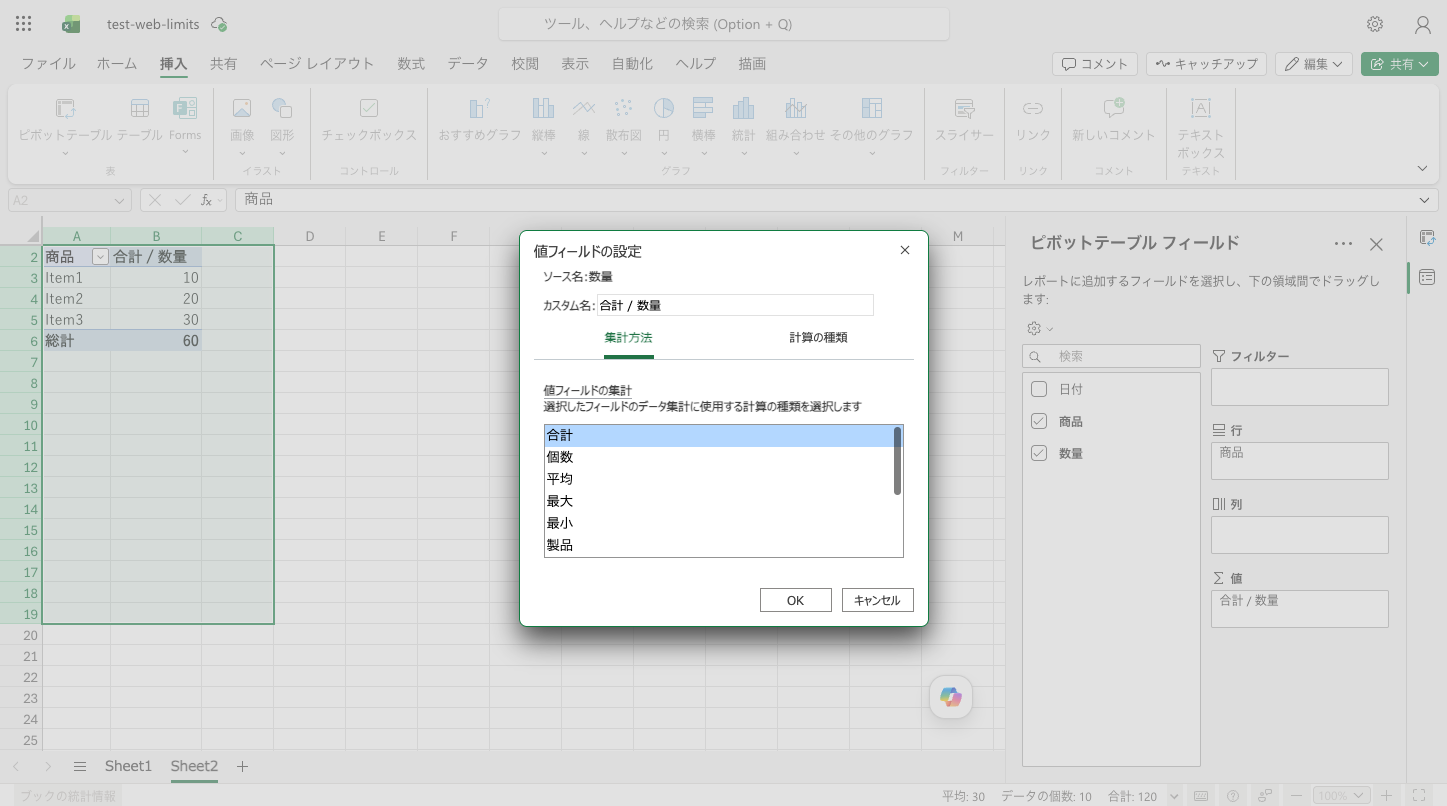The height and width of the screenshot is (806, 1447).
Task: Select 最大 in the summary list
Action: point(718,501)
